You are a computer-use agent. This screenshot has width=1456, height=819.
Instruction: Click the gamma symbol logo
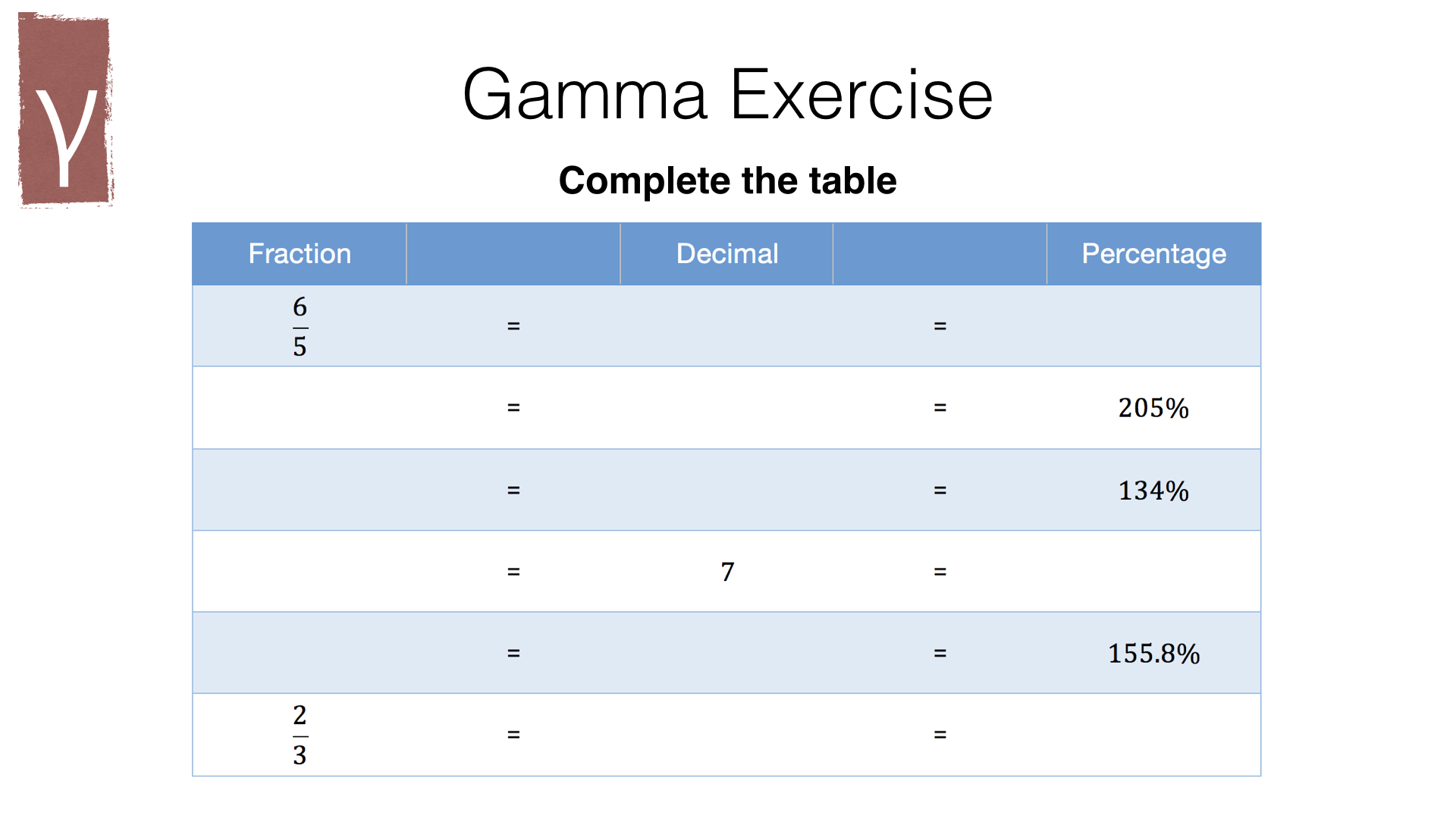66,110
